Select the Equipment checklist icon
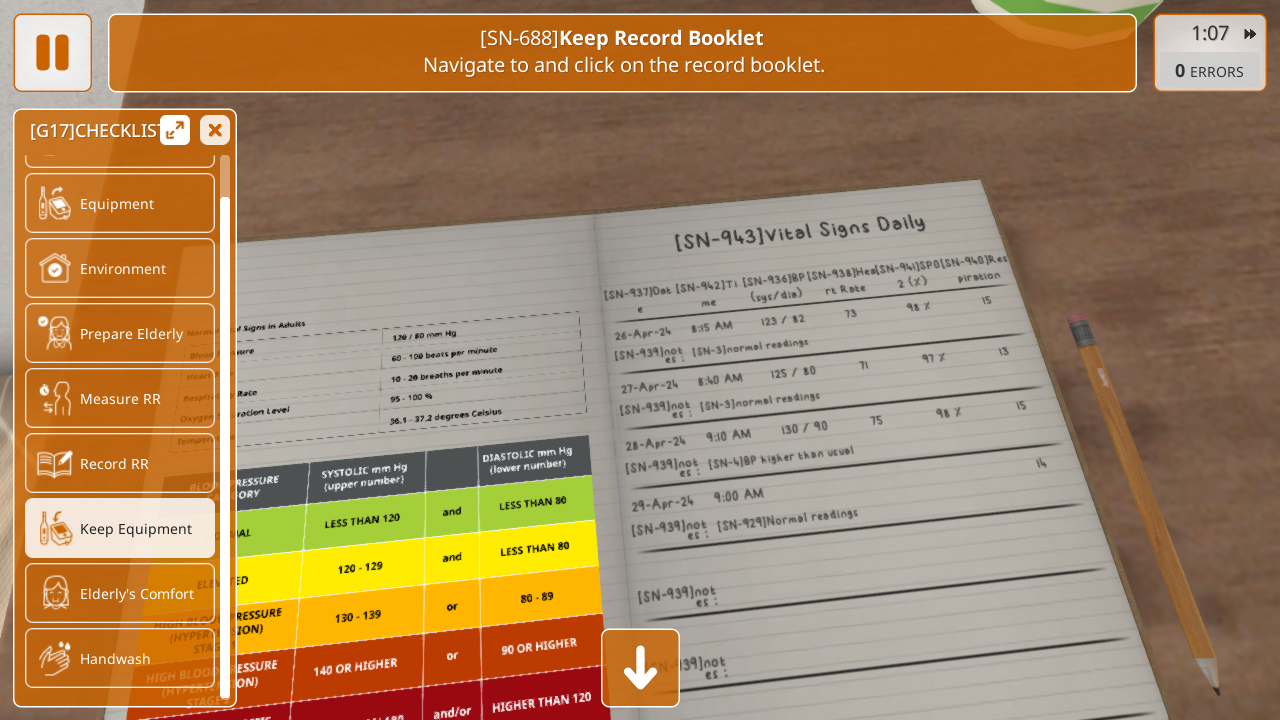 tap(55, 203)
